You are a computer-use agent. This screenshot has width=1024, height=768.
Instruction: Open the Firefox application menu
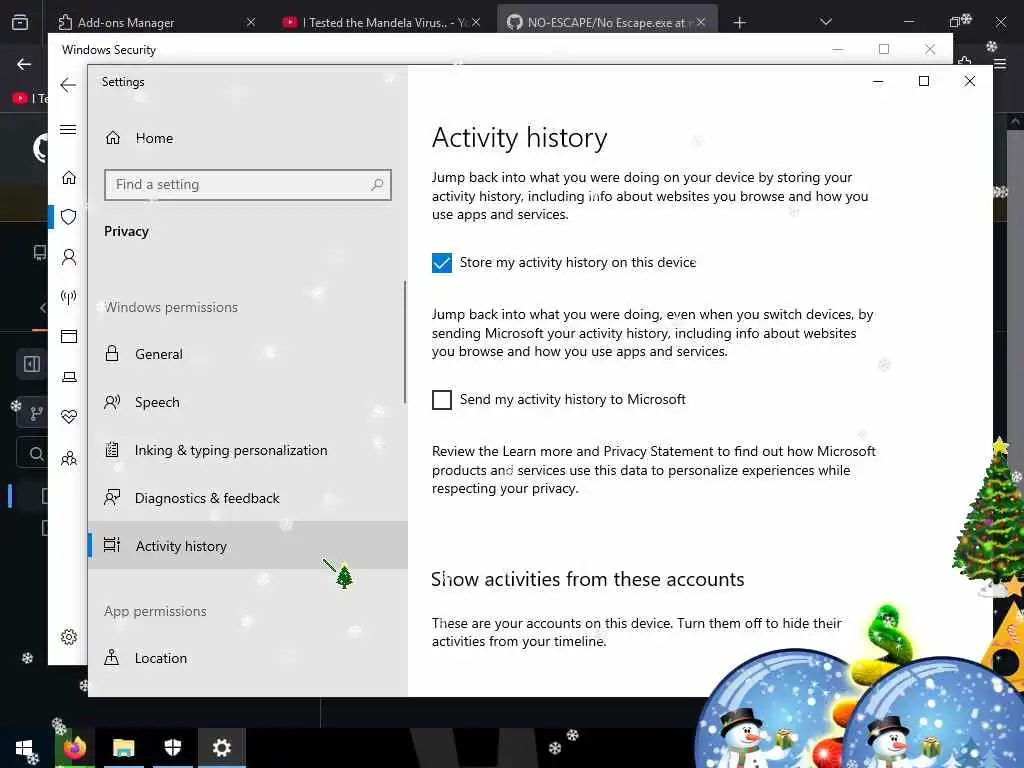[1000, 63]
